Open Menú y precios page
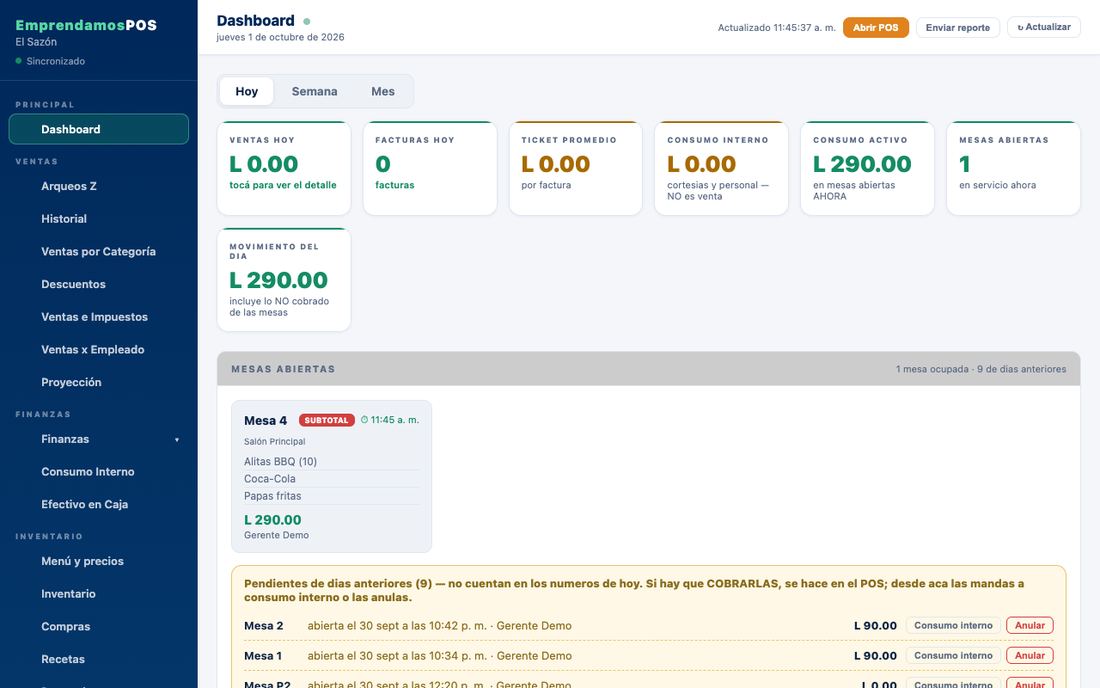This screenshot has width=1100, height=688. (x=99, y=561)
